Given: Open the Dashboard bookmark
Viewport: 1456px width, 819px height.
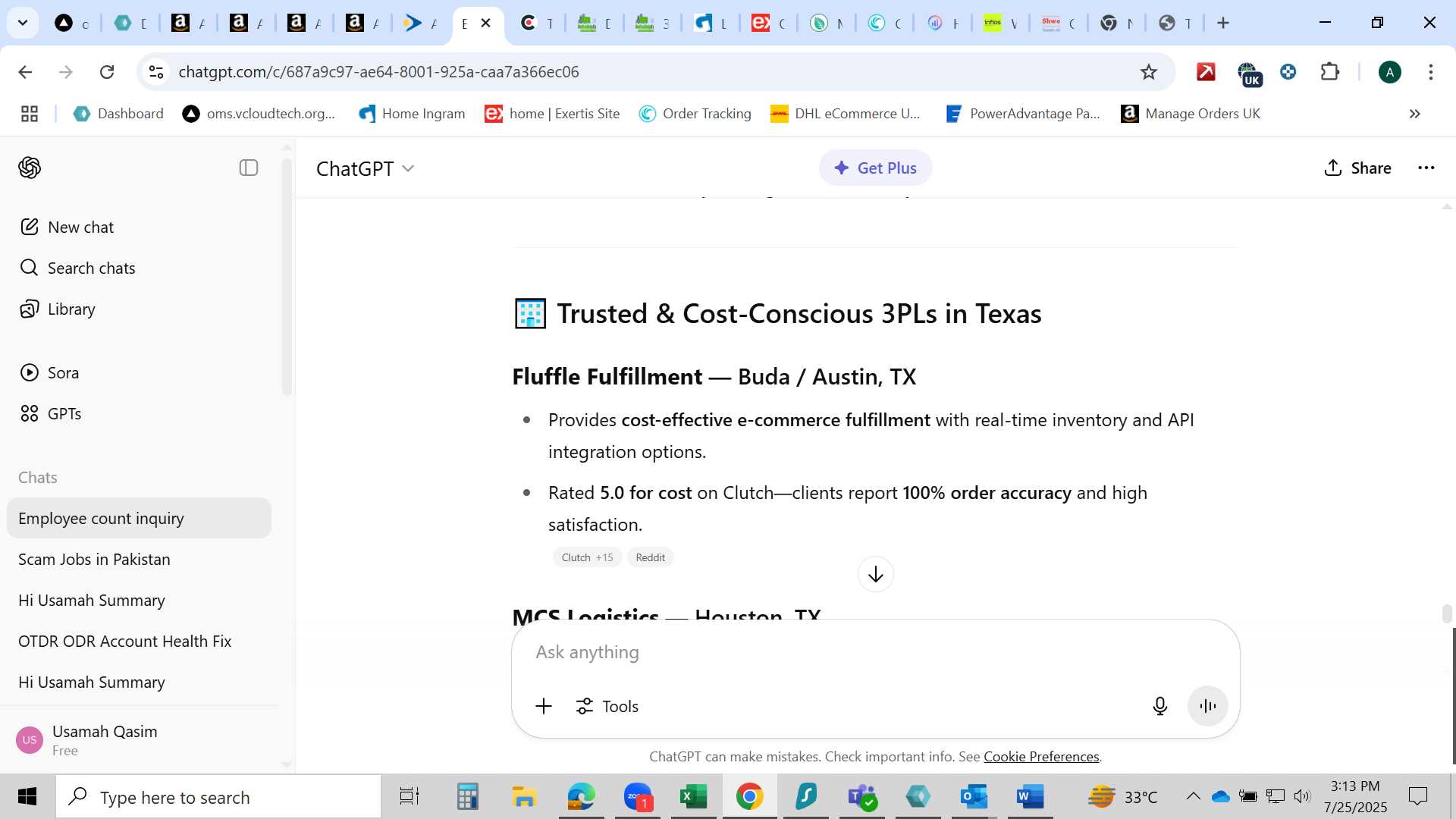Looking at the screenshot, I should (x=118, y=114).
